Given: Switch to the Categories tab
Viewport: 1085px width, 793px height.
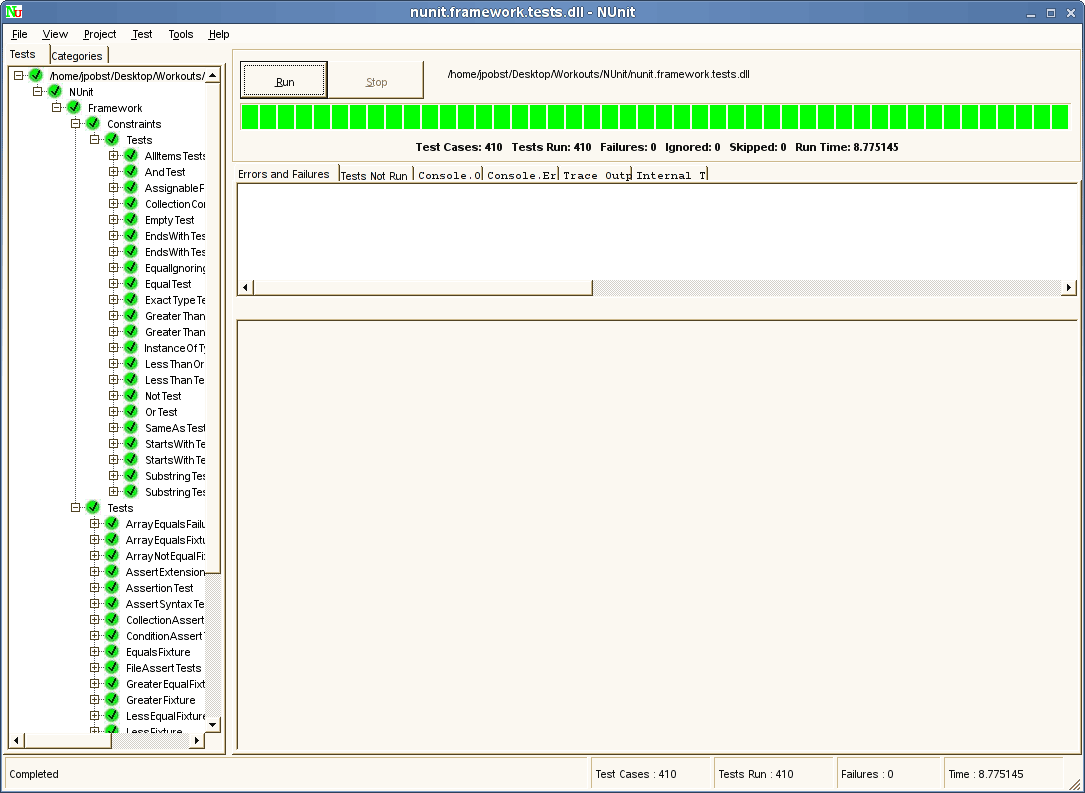Looking at the screenshot, I should coord(77,56).
